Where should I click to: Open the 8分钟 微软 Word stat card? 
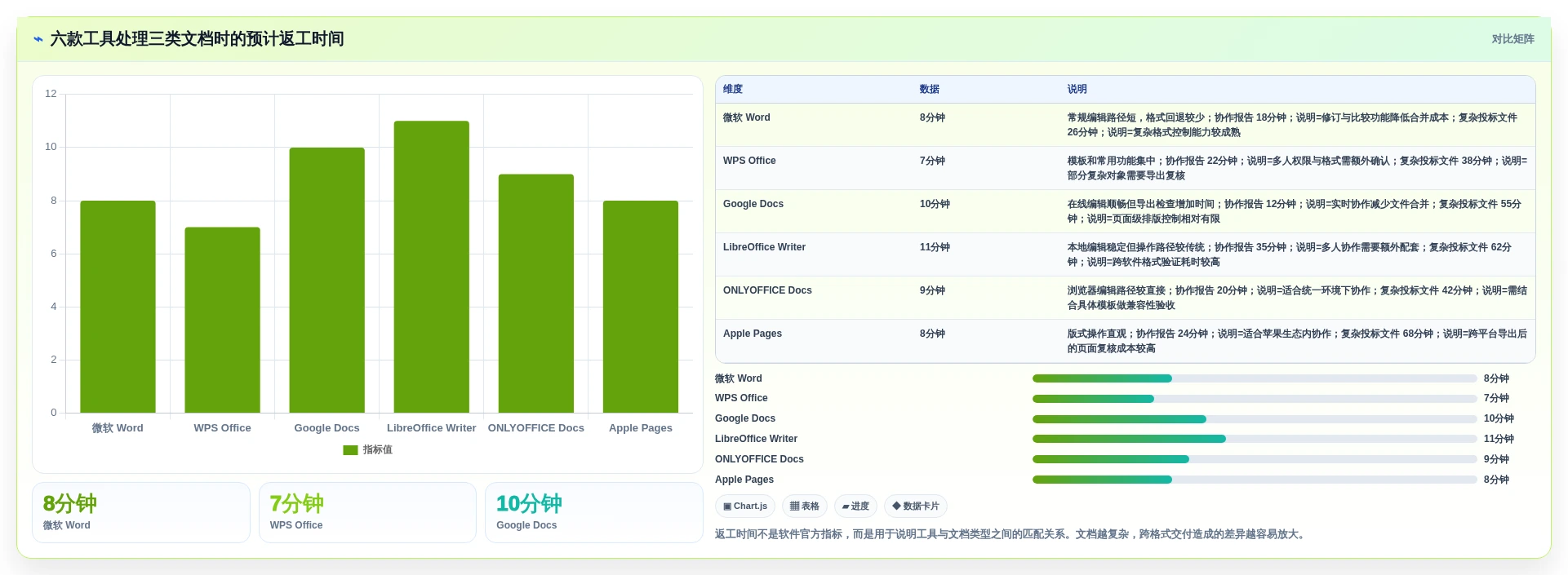click(x=141, y=513)
